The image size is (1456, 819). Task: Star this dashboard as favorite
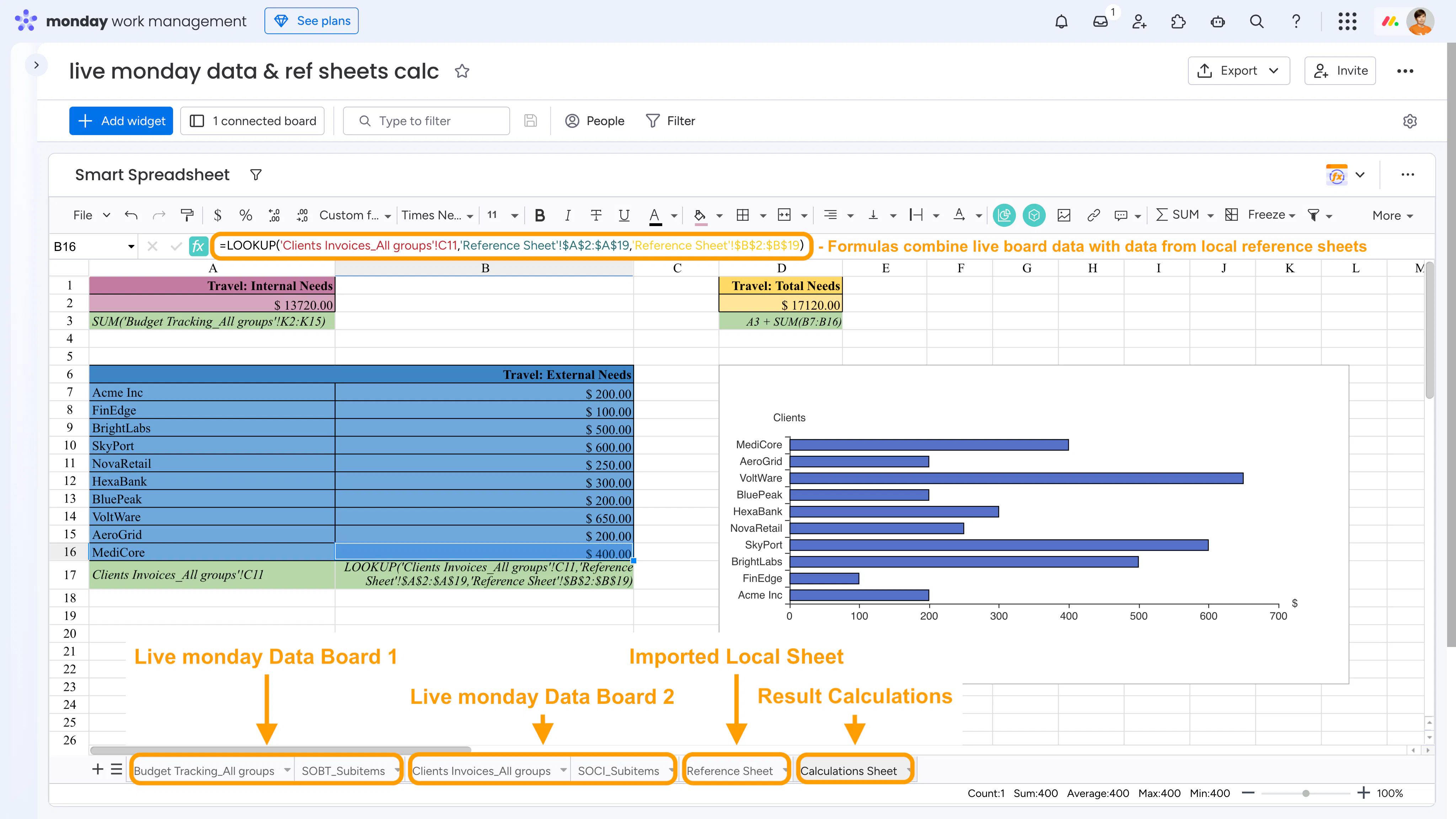[x=462, y=71]
